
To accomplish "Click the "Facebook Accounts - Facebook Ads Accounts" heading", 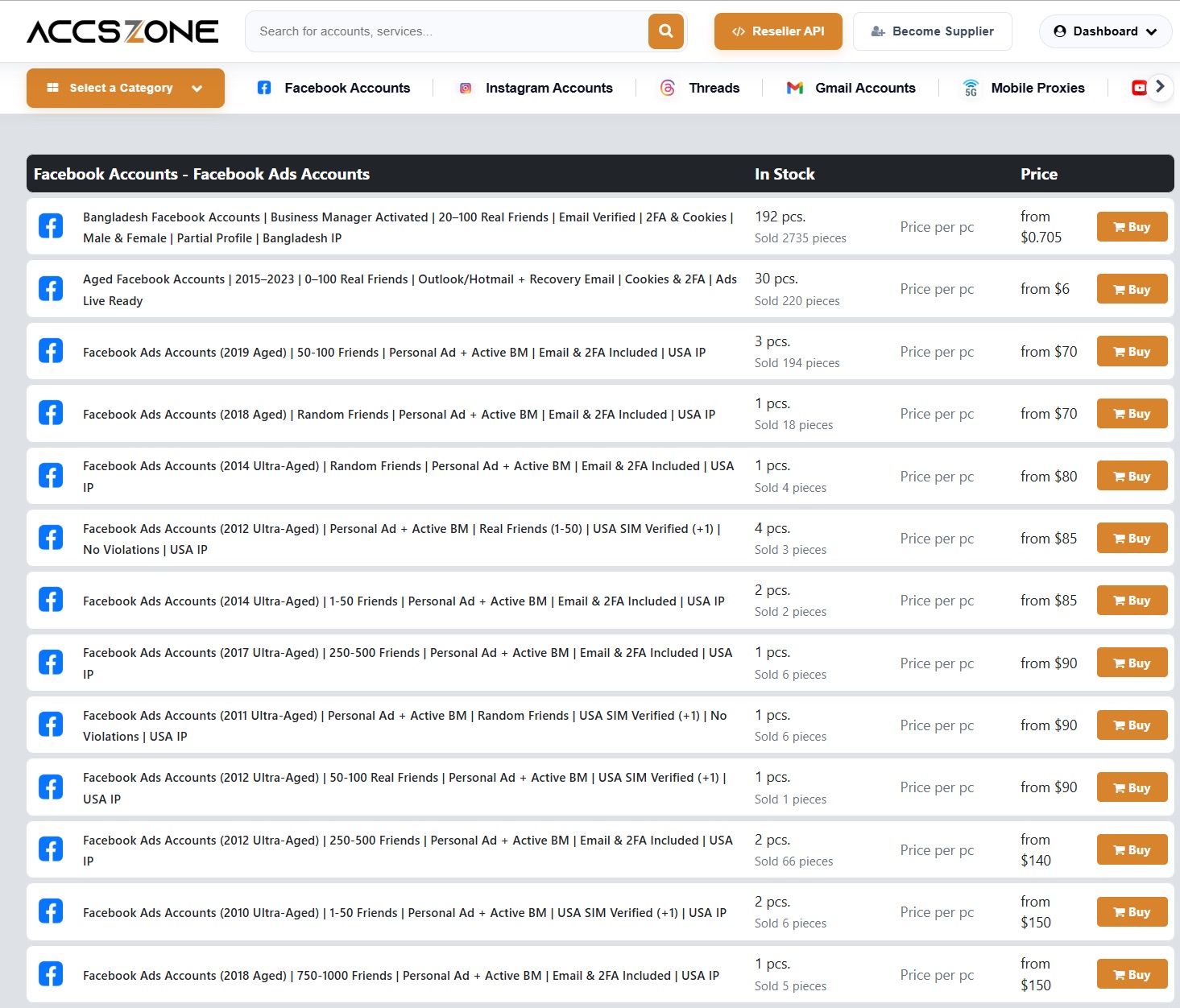I will [201, 174].
